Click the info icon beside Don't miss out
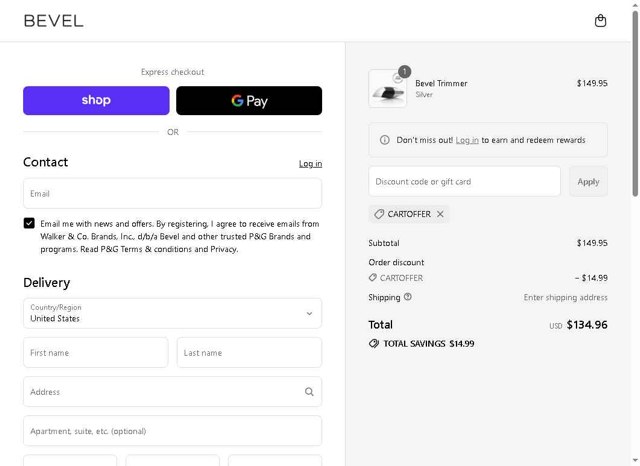This screenshot has height=466, width=640. point(384,140)
